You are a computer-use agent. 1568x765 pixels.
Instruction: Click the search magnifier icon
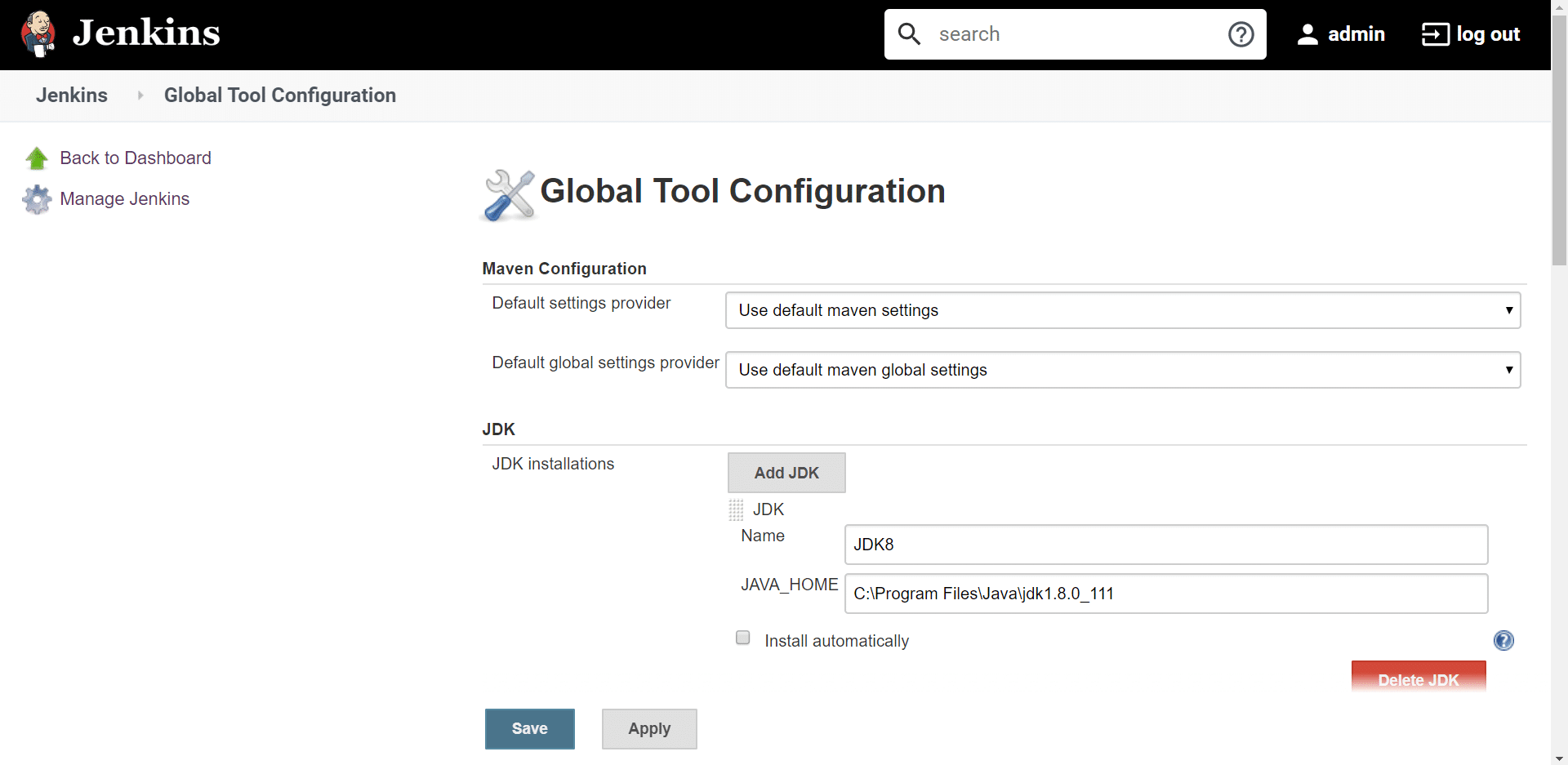(x=909, y=34)
